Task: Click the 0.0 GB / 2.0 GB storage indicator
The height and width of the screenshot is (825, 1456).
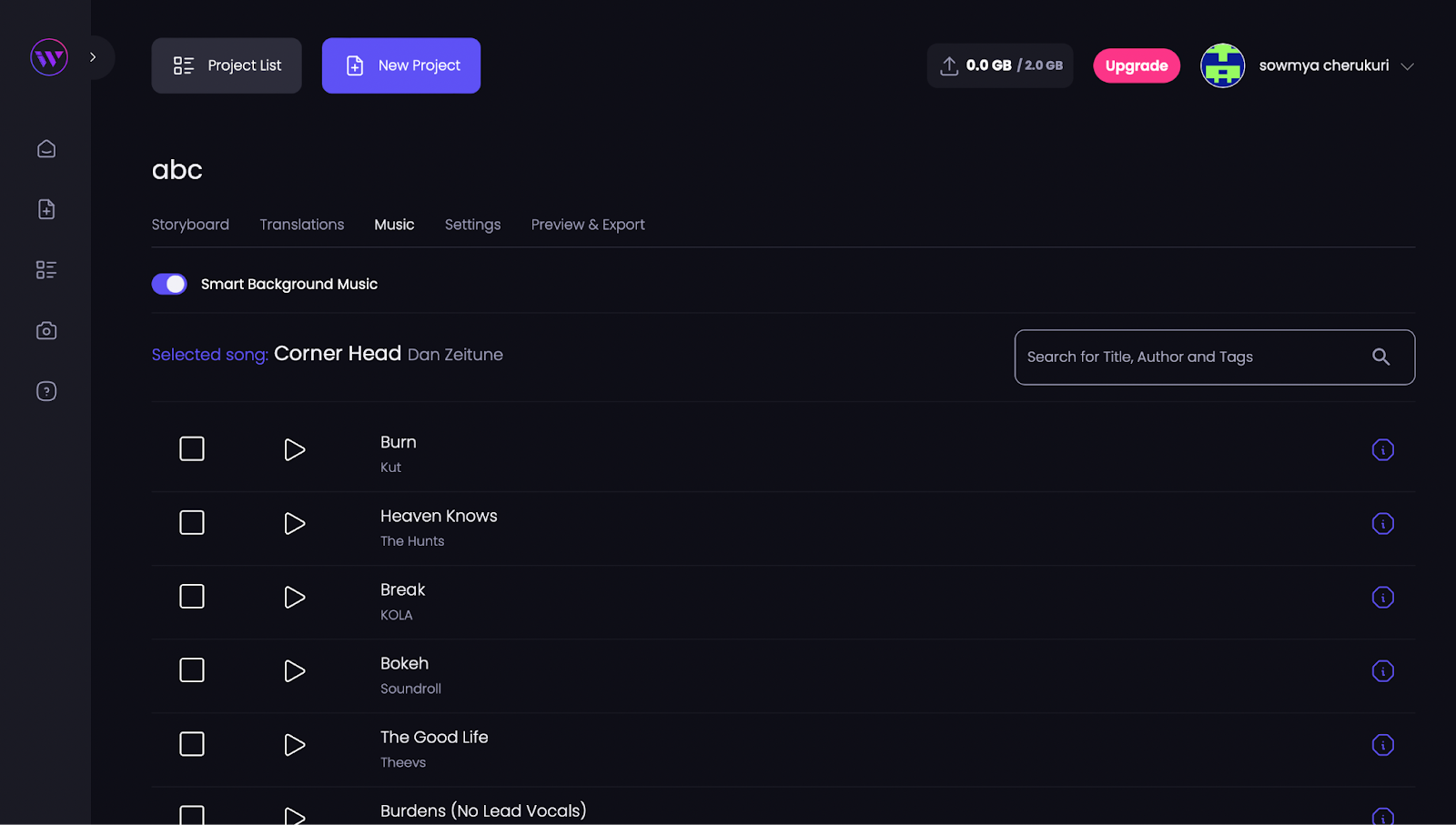Action: pos(1000,65)
